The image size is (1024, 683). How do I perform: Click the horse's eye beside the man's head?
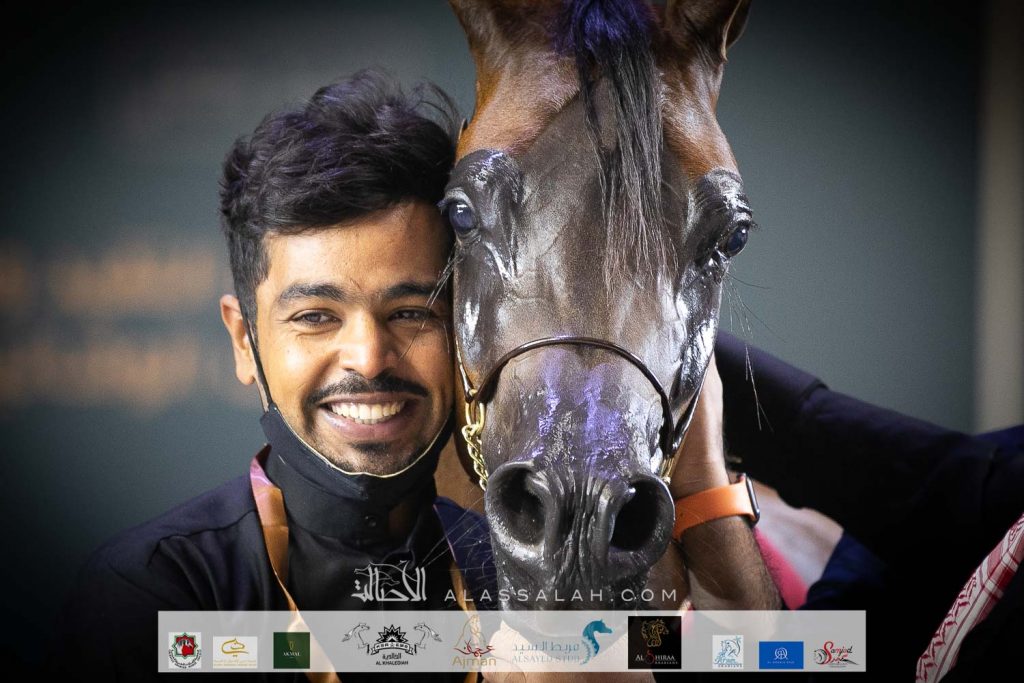pyautogui.click(x=463, y=217)
